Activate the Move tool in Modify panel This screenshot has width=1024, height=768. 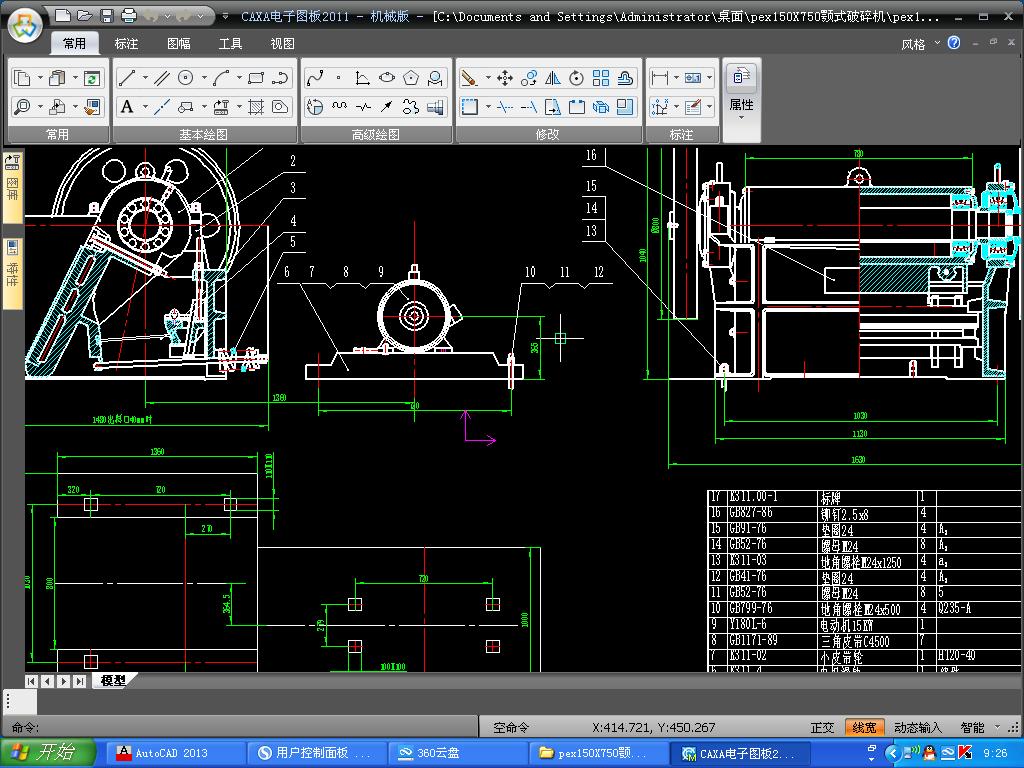click(505, 78)
